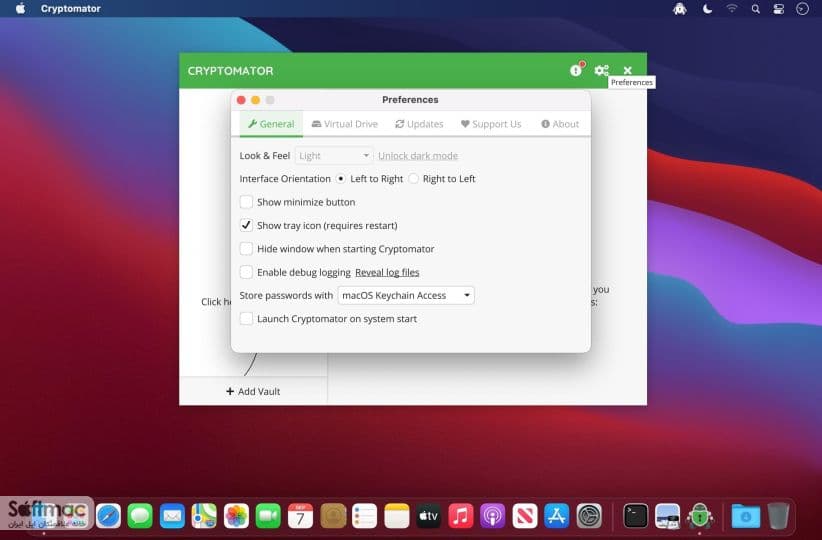822x540 pixels.
Task: Open News from the dock
Action: pos(525,516)
